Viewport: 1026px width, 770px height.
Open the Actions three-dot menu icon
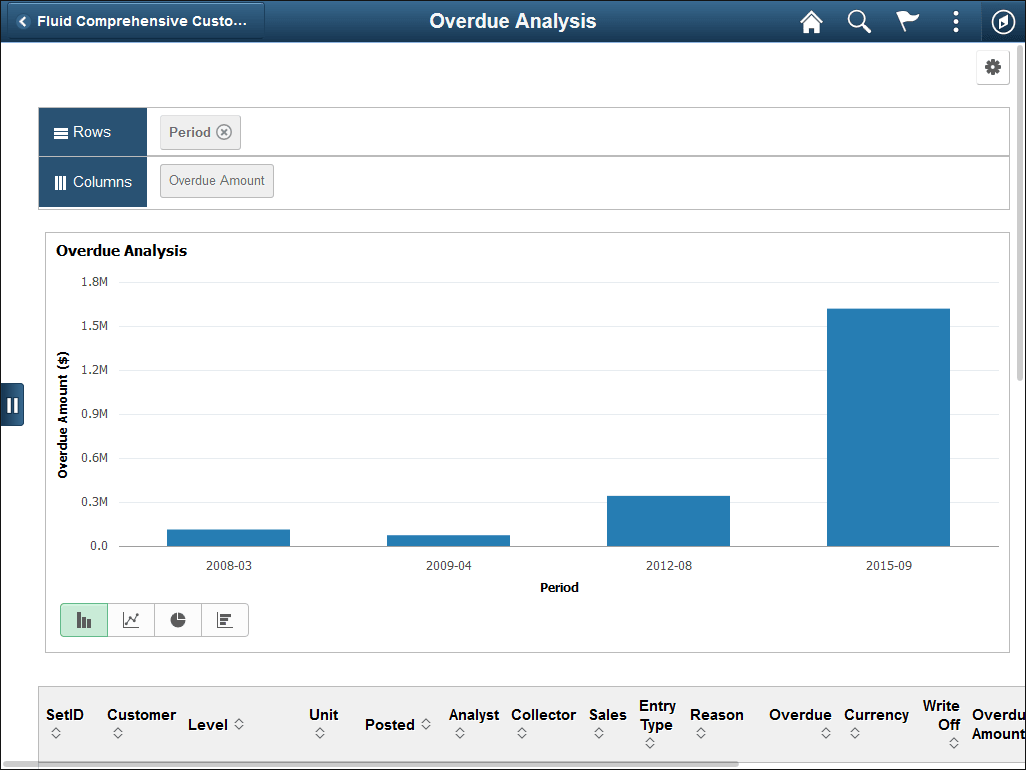(955, 21)
